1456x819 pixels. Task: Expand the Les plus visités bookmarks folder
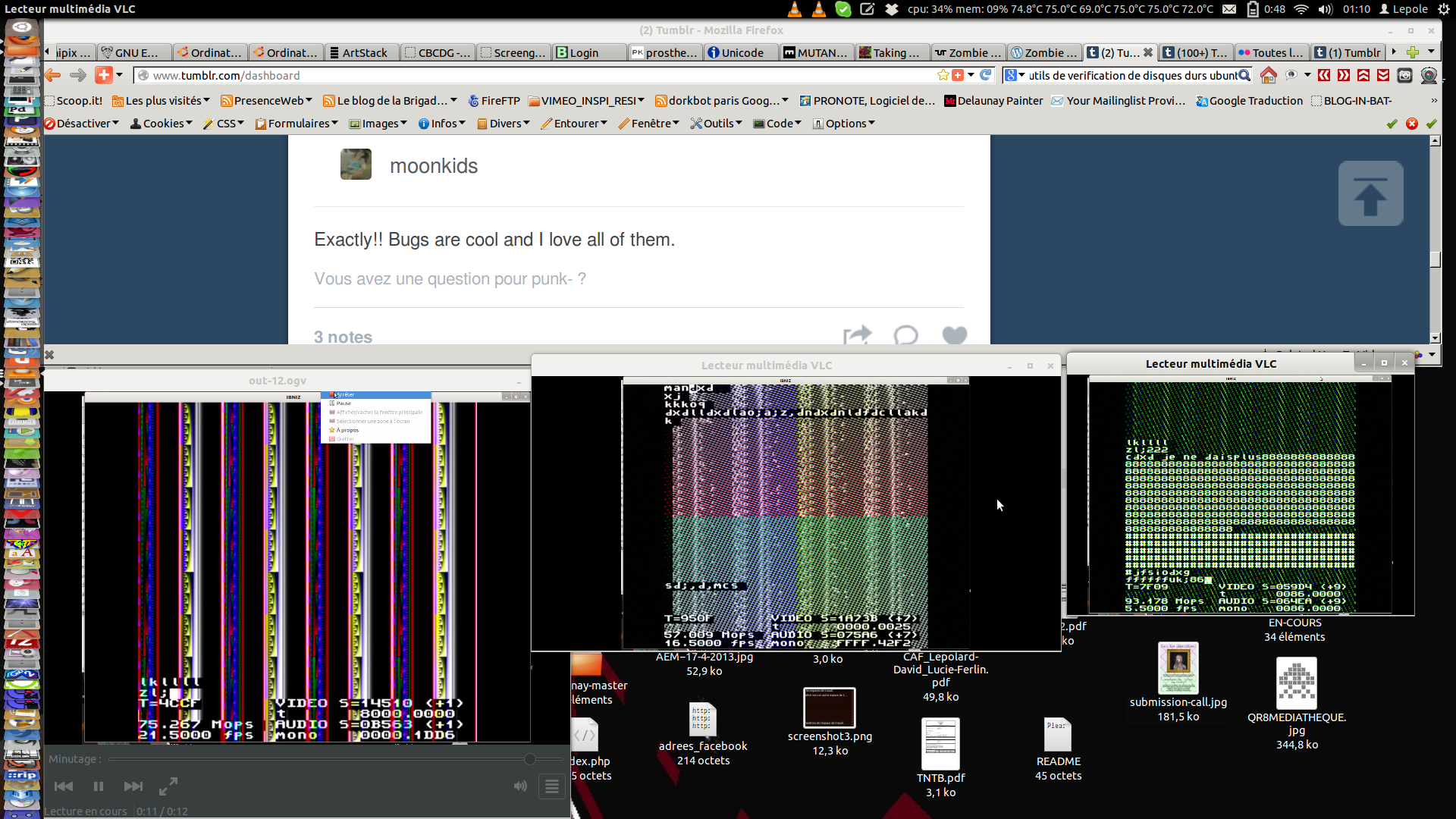click(161, 101)
